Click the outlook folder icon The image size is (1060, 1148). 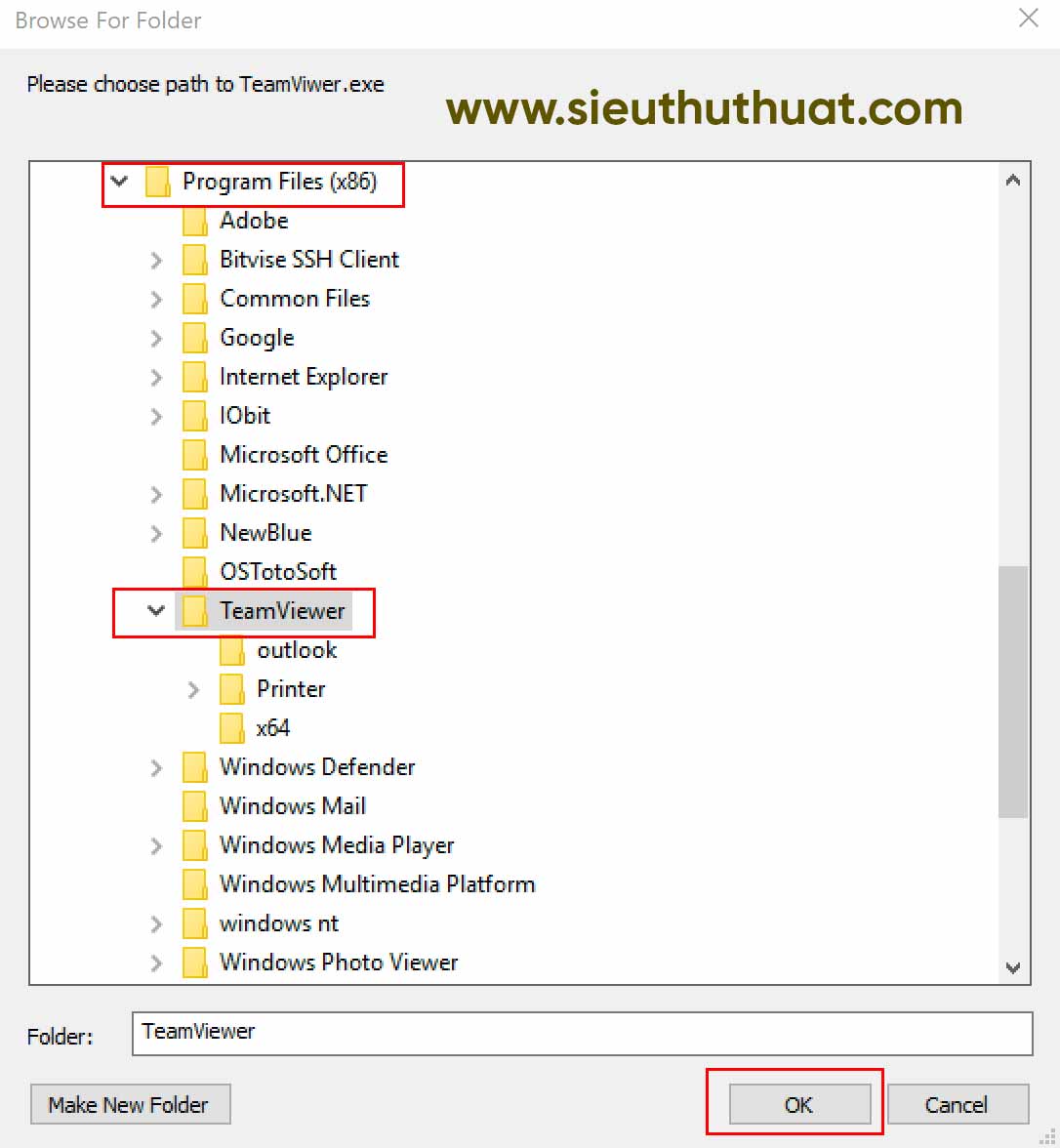[232, 650]
